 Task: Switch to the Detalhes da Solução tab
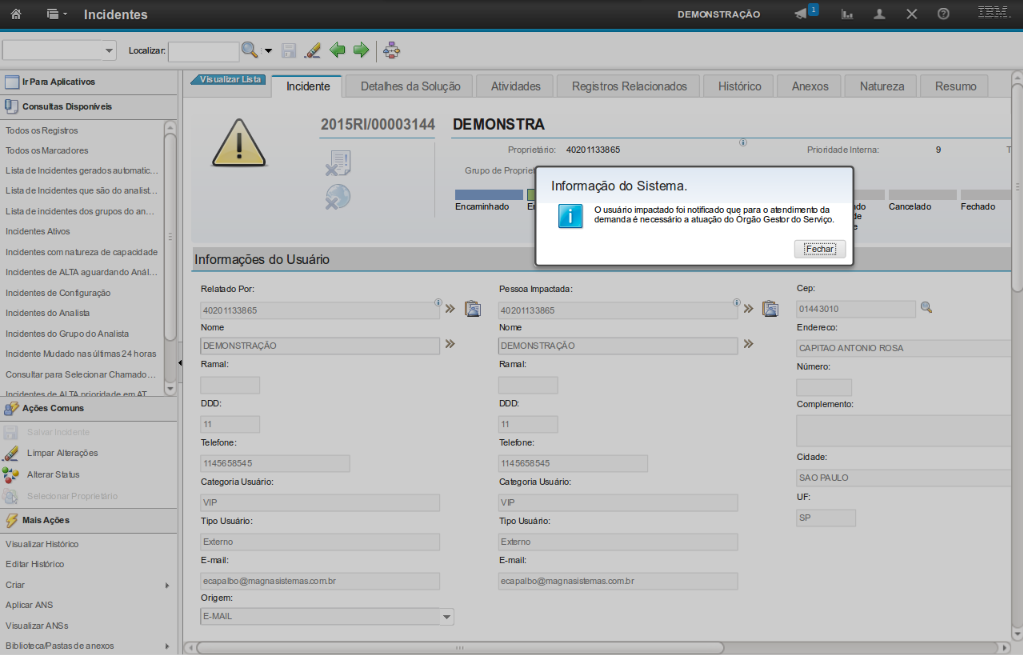[x=410, y=86]
